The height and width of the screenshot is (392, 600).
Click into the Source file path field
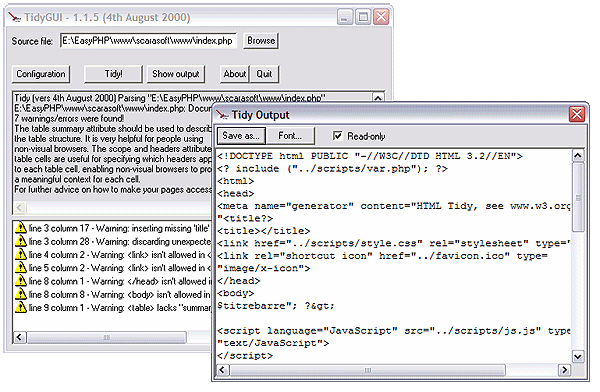tap(148, 41)
